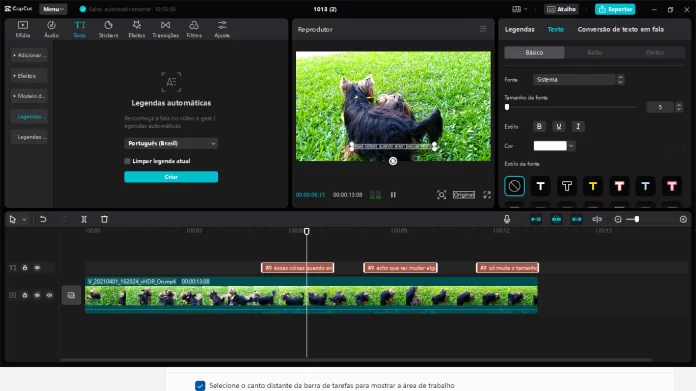696x391 pixels.
Task: Open the Filtros panel
Action: pos(194,29)
